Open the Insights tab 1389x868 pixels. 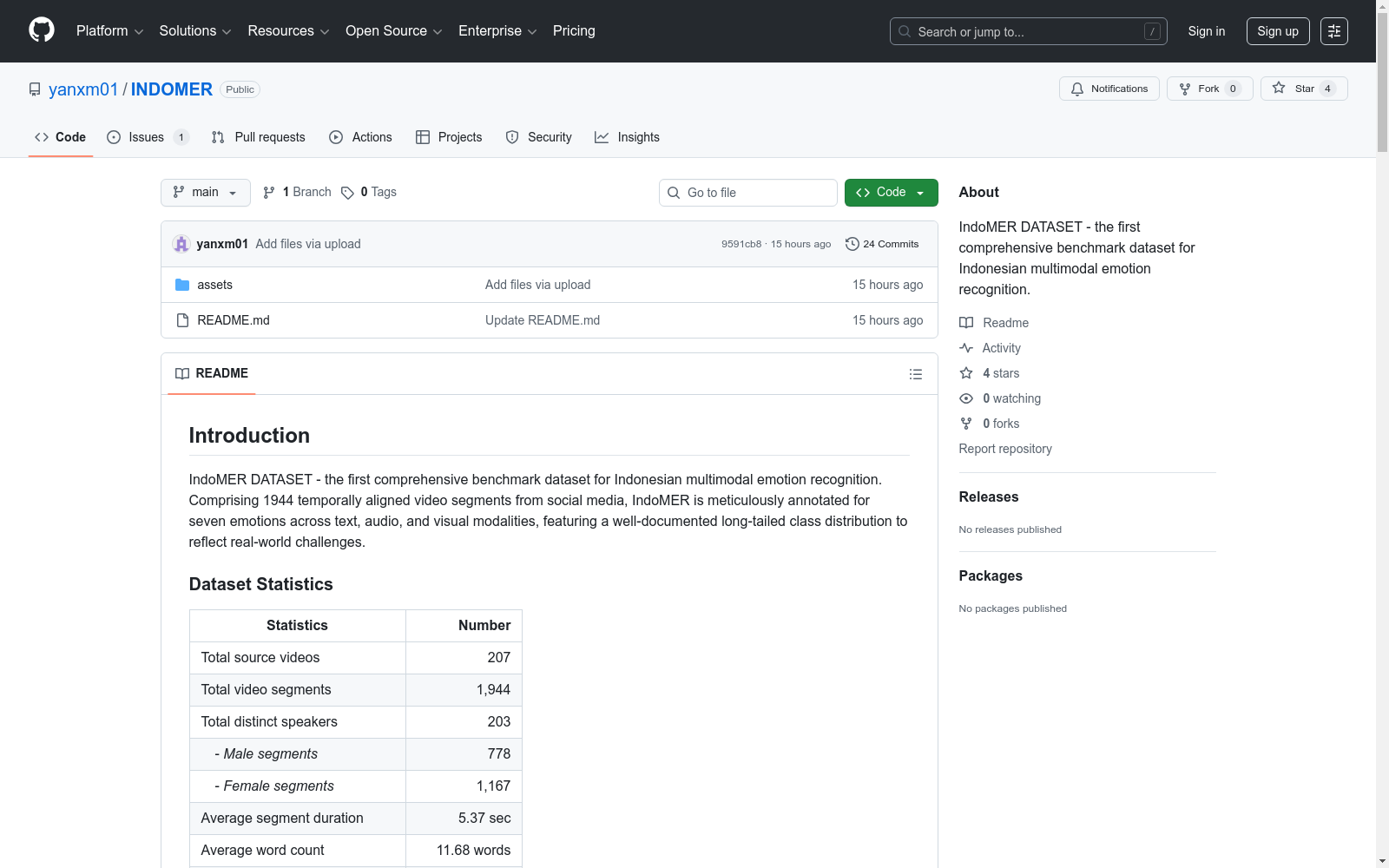coord(627,137)
